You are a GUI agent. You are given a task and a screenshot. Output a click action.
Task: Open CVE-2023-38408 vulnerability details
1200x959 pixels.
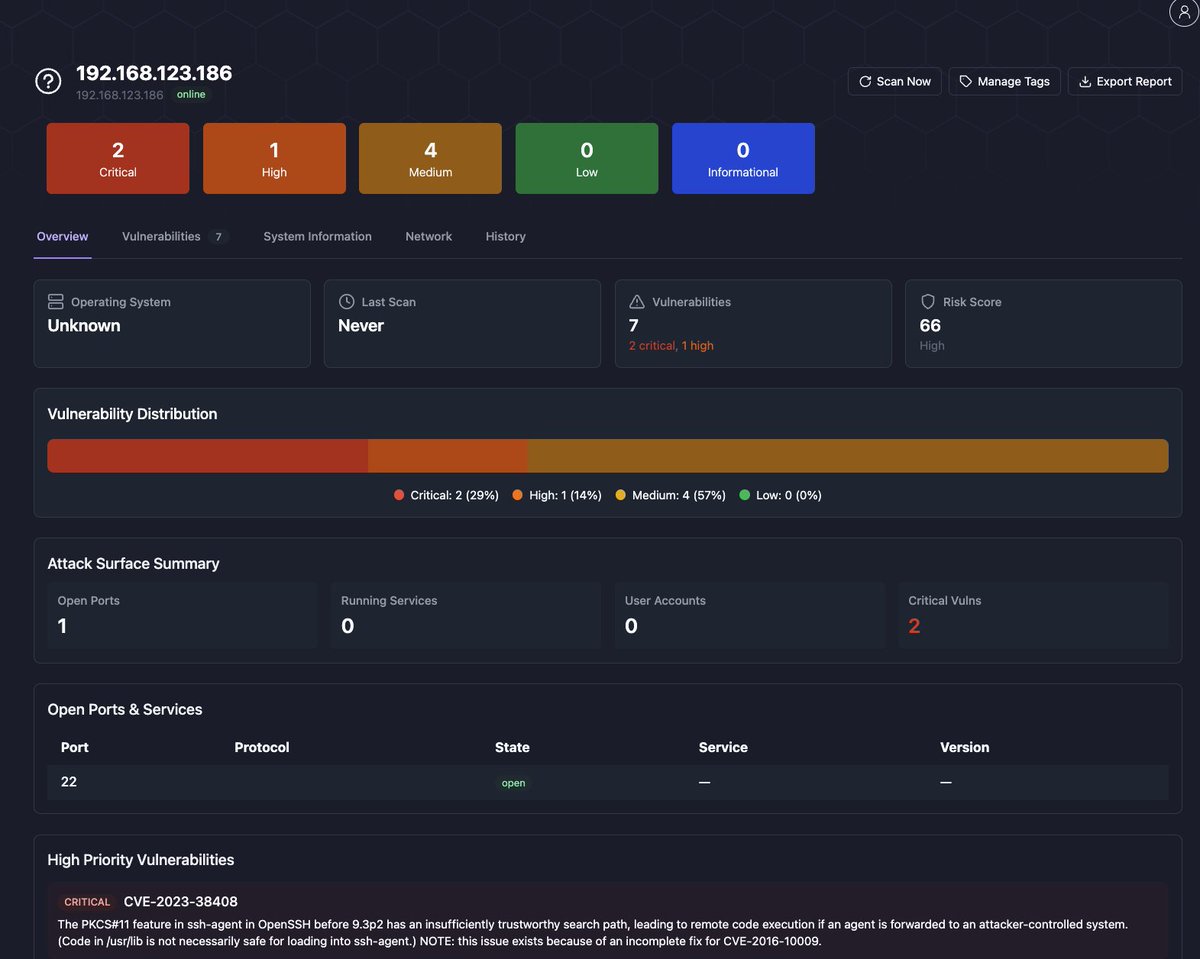(x=180, y=901)
